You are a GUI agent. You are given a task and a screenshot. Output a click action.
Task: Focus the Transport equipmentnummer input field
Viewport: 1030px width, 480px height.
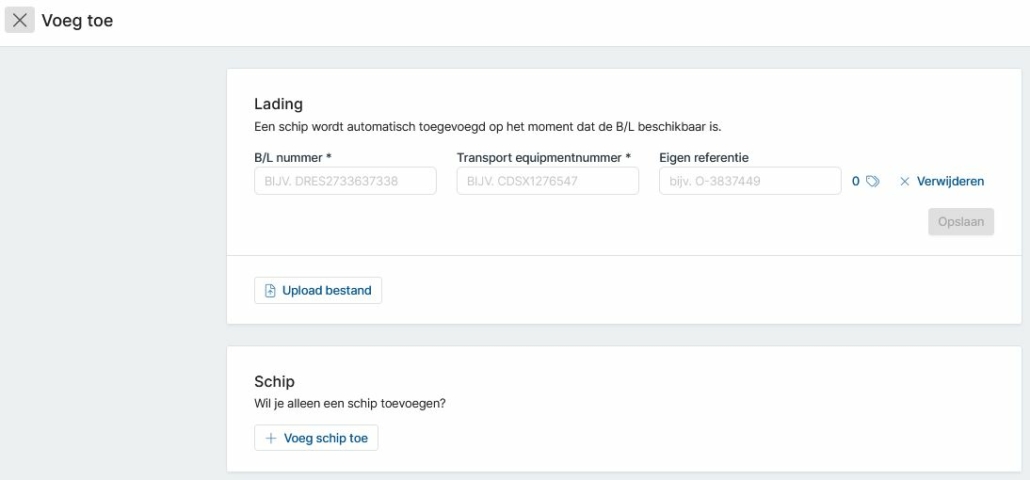(x=548, y=181)
